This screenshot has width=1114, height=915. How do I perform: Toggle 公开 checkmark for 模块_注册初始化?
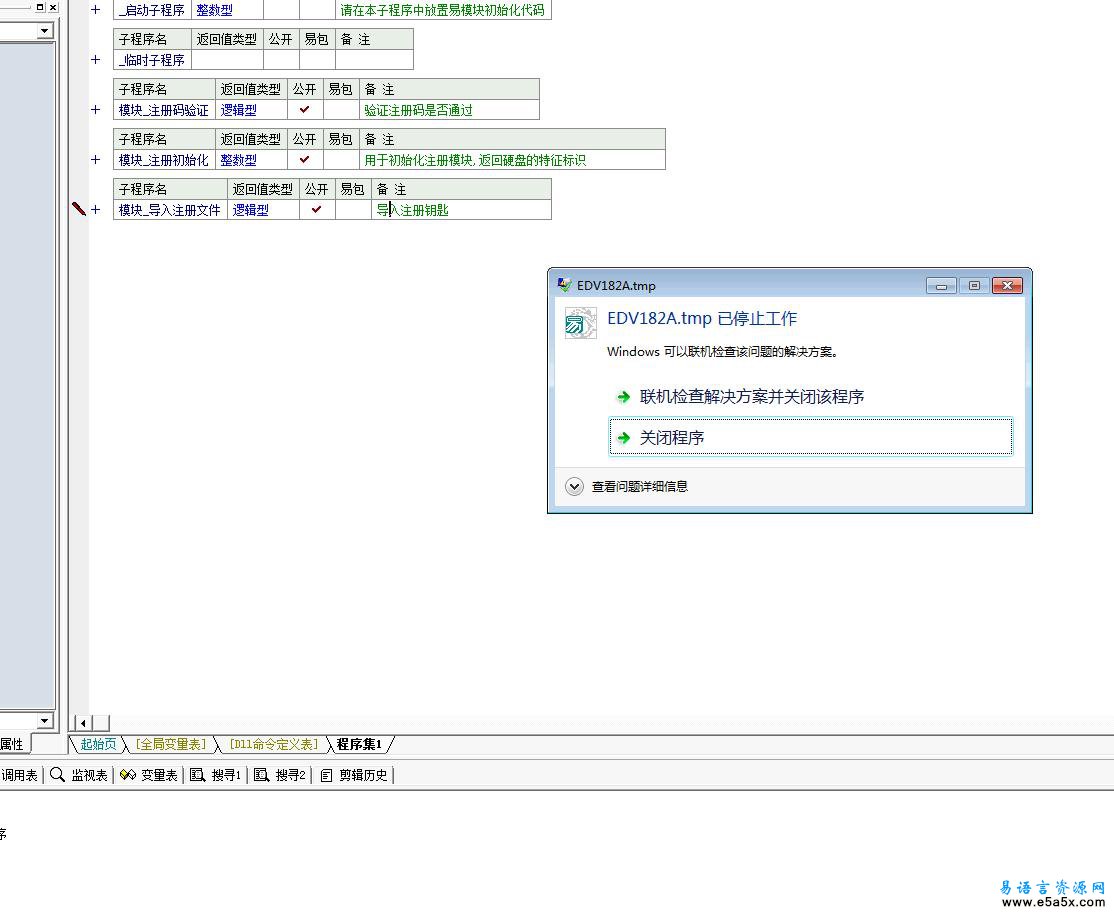pyautogui.click(x=305, y=160)
